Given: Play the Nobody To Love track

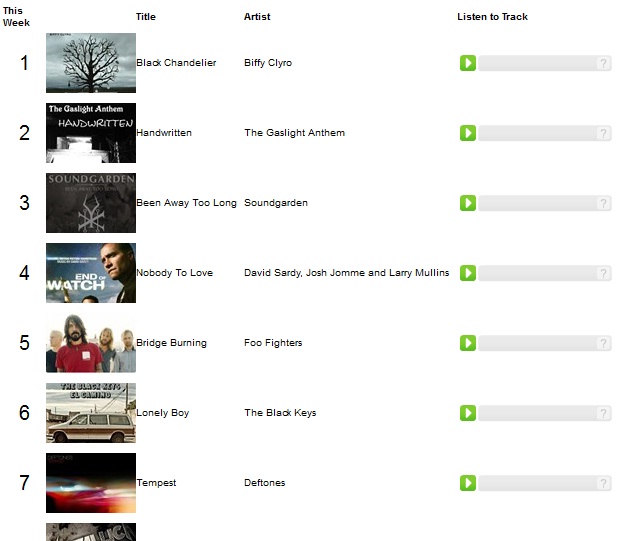Looking at the screenshot, I should (x=468, y=273).
